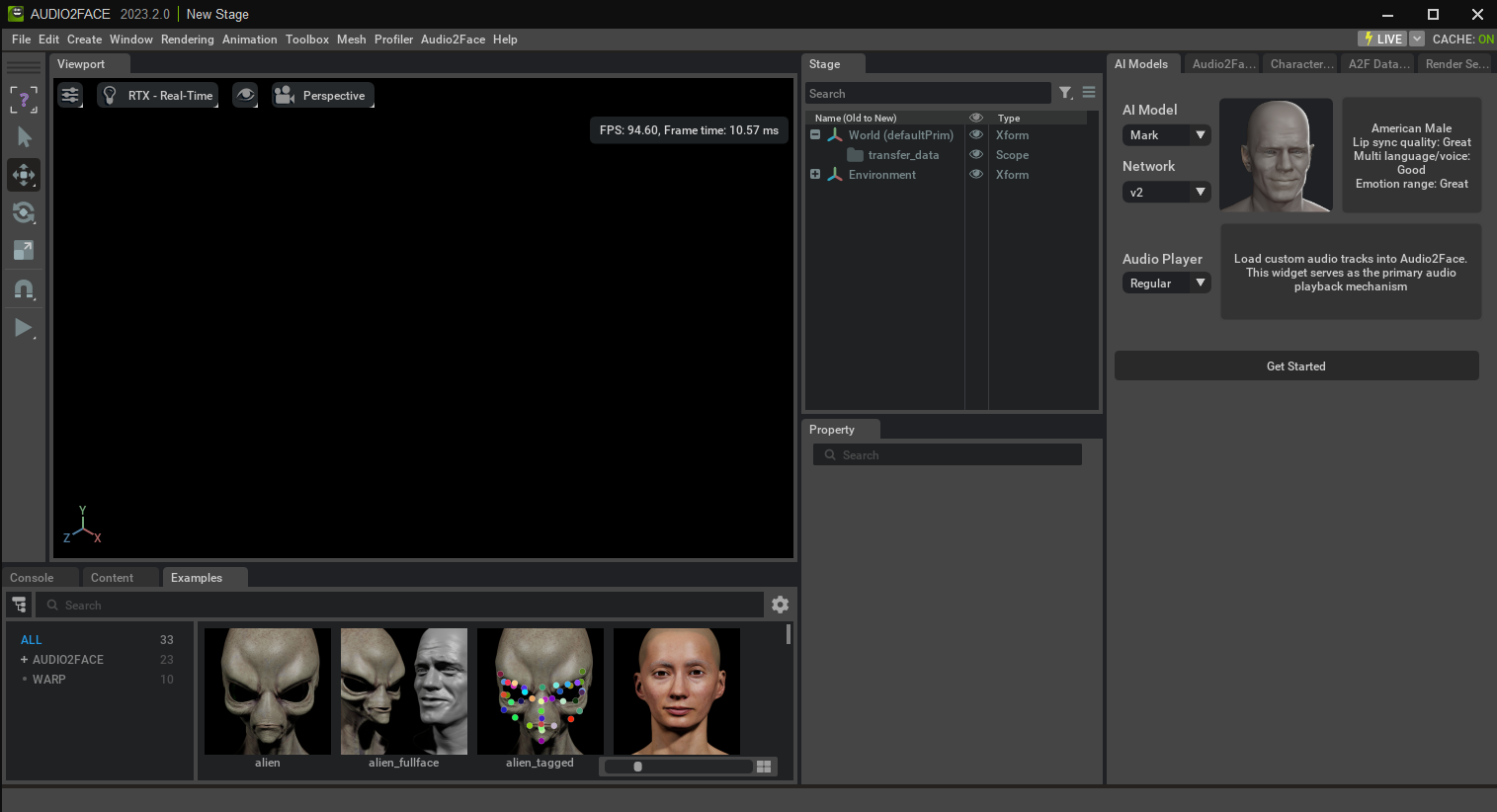Viewport: 1497px width, 812px height.
Task: Expand the Environment tree node
Action: point(815,175)
